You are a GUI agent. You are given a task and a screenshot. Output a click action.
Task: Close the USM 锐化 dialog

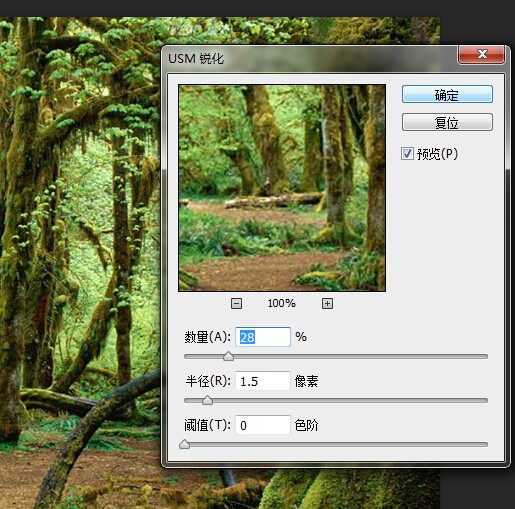point(482,54)
